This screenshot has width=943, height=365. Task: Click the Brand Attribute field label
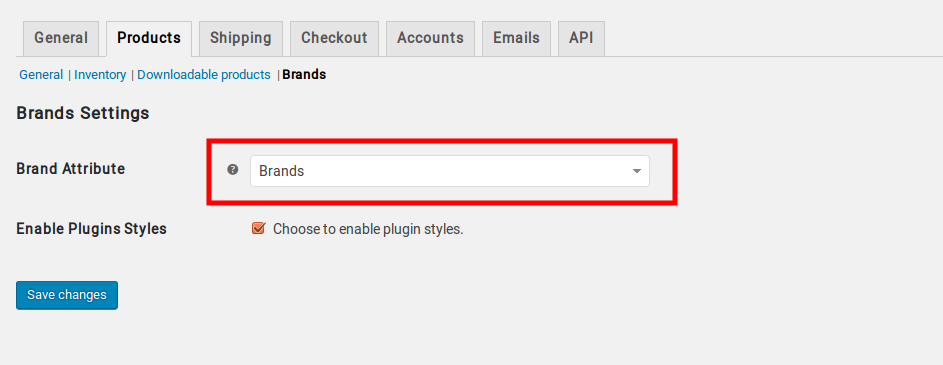71,169
